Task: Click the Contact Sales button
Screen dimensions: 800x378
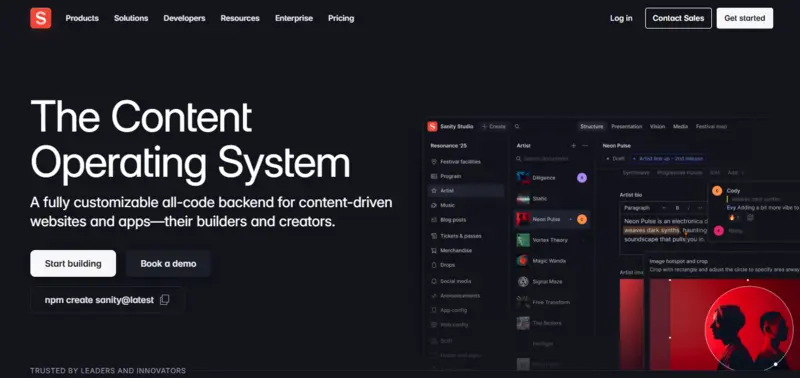Action: point(678,18)
